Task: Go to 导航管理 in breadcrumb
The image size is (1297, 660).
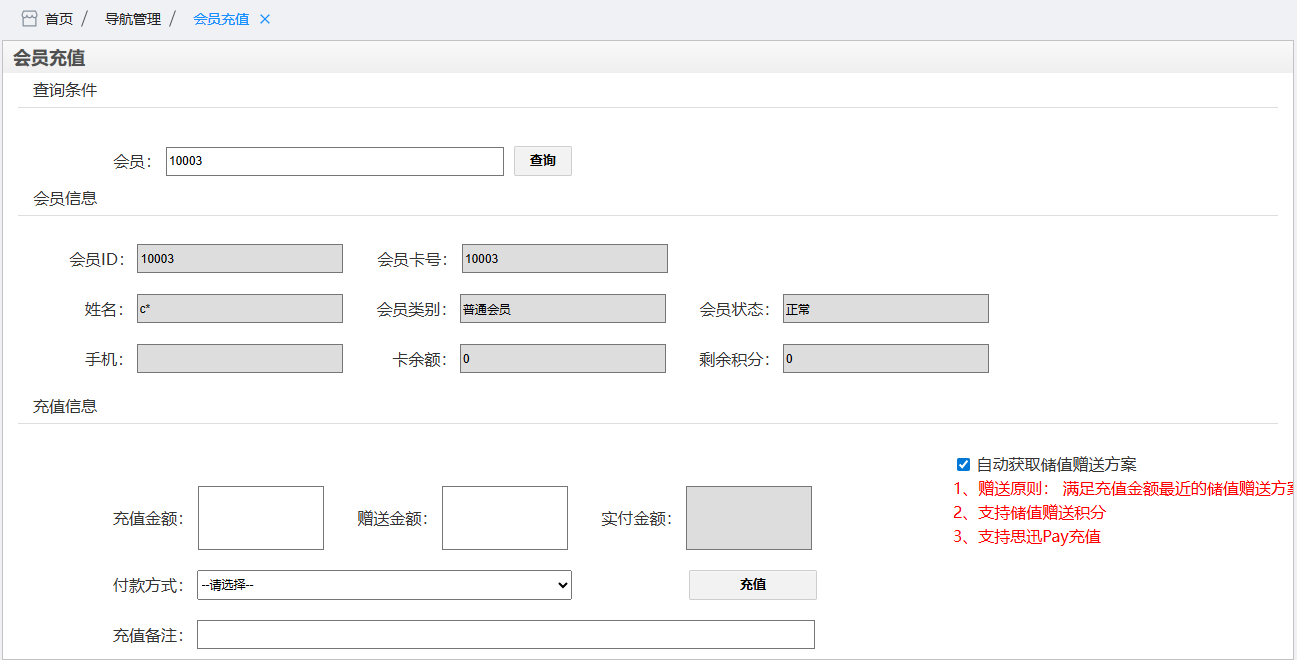Action: pyautogui.click(x=132, y=19)
